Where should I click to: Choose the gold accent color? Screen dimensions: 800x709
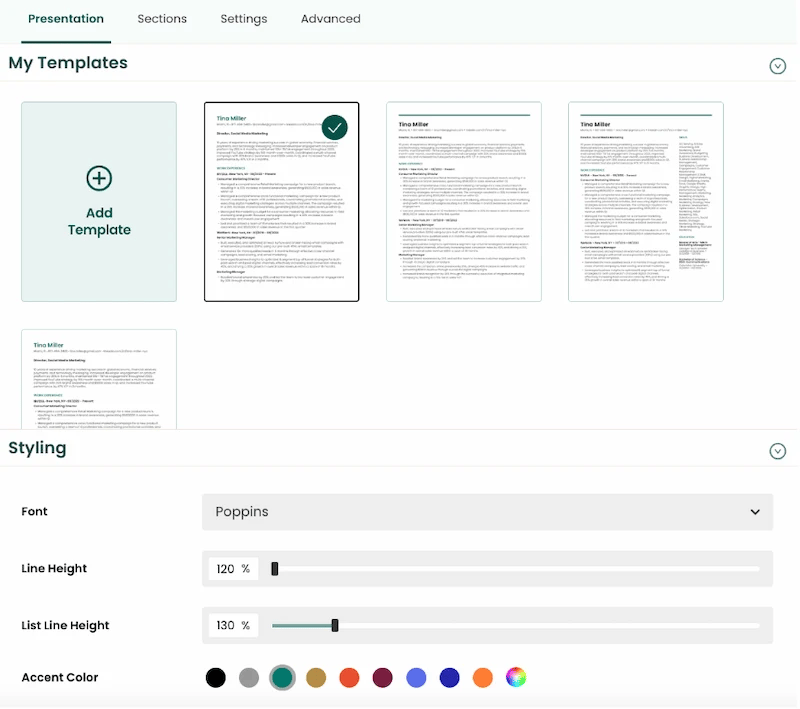[316, 678]
